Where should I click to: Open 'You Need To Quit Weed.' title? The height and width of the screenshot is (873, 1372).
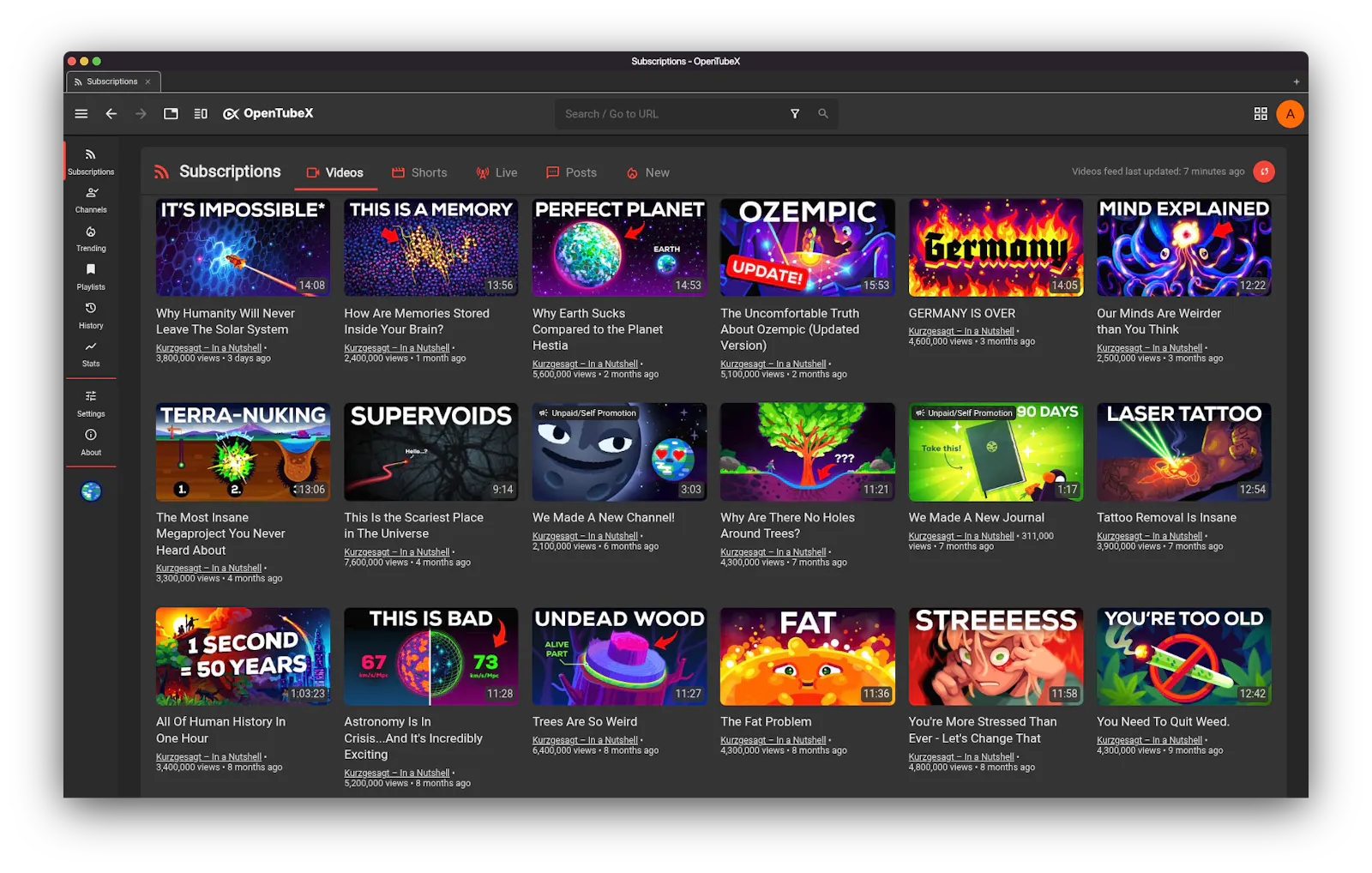coord(1163,722)
